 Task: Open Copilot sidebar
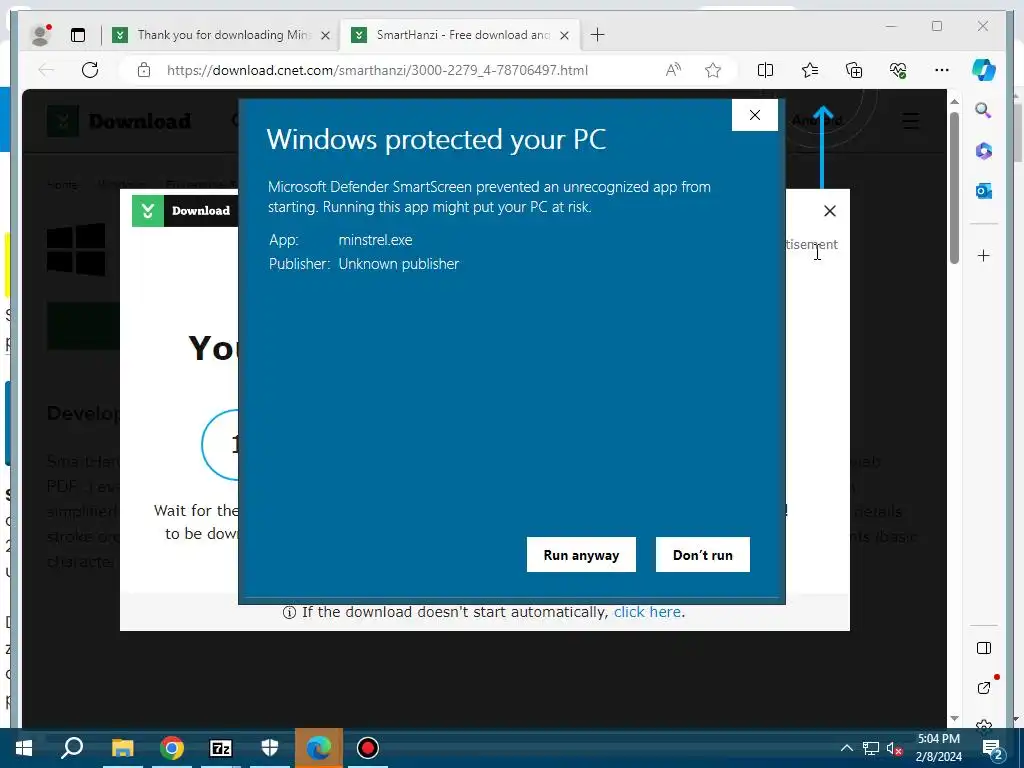984,70
